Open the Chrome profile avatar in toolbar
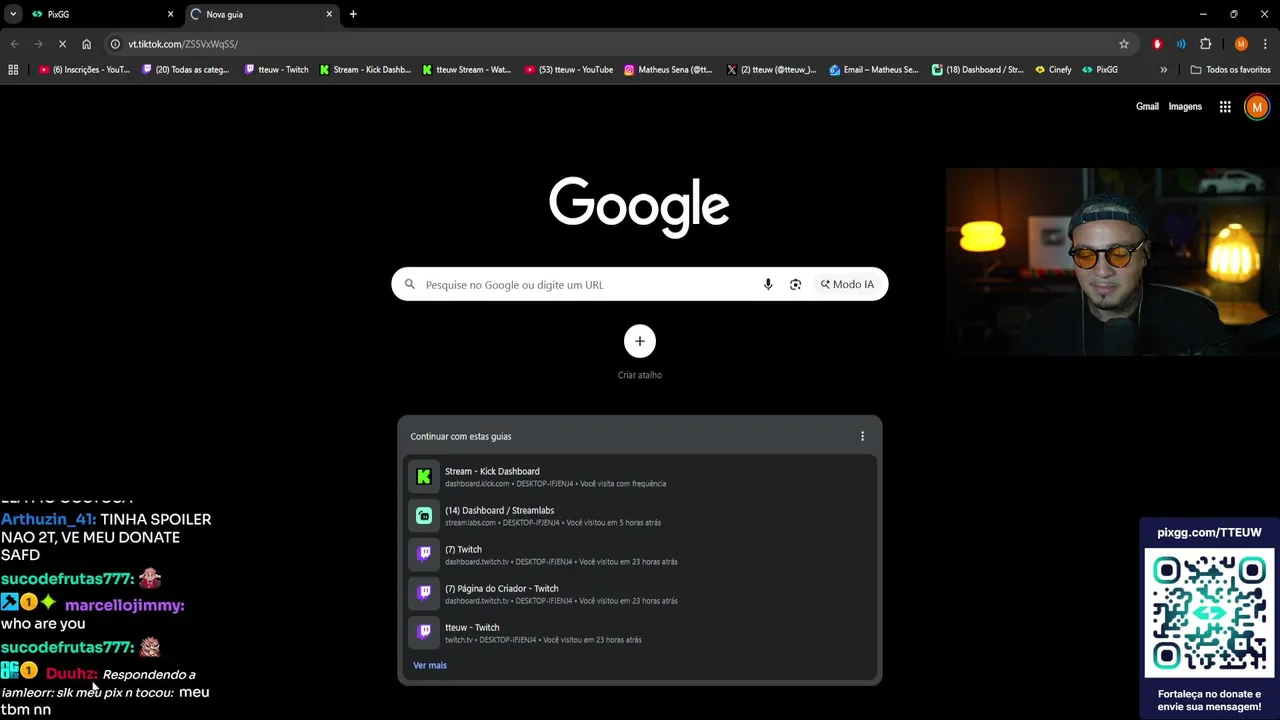Image resolution: width=1280 pixels, height=720 pixels. [1241, 44]
